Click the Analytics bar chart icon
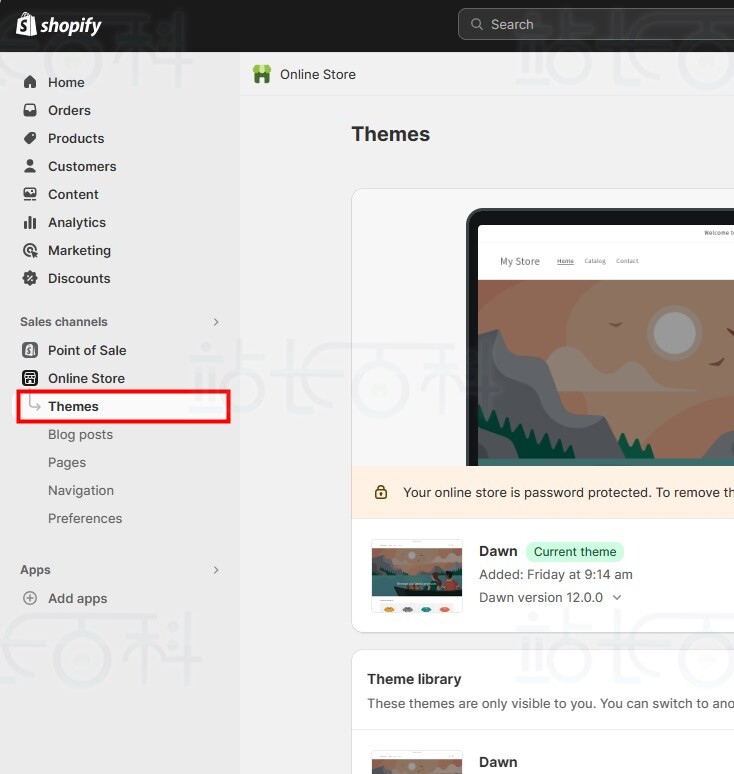Screen dimensions: 734x774 30,223
